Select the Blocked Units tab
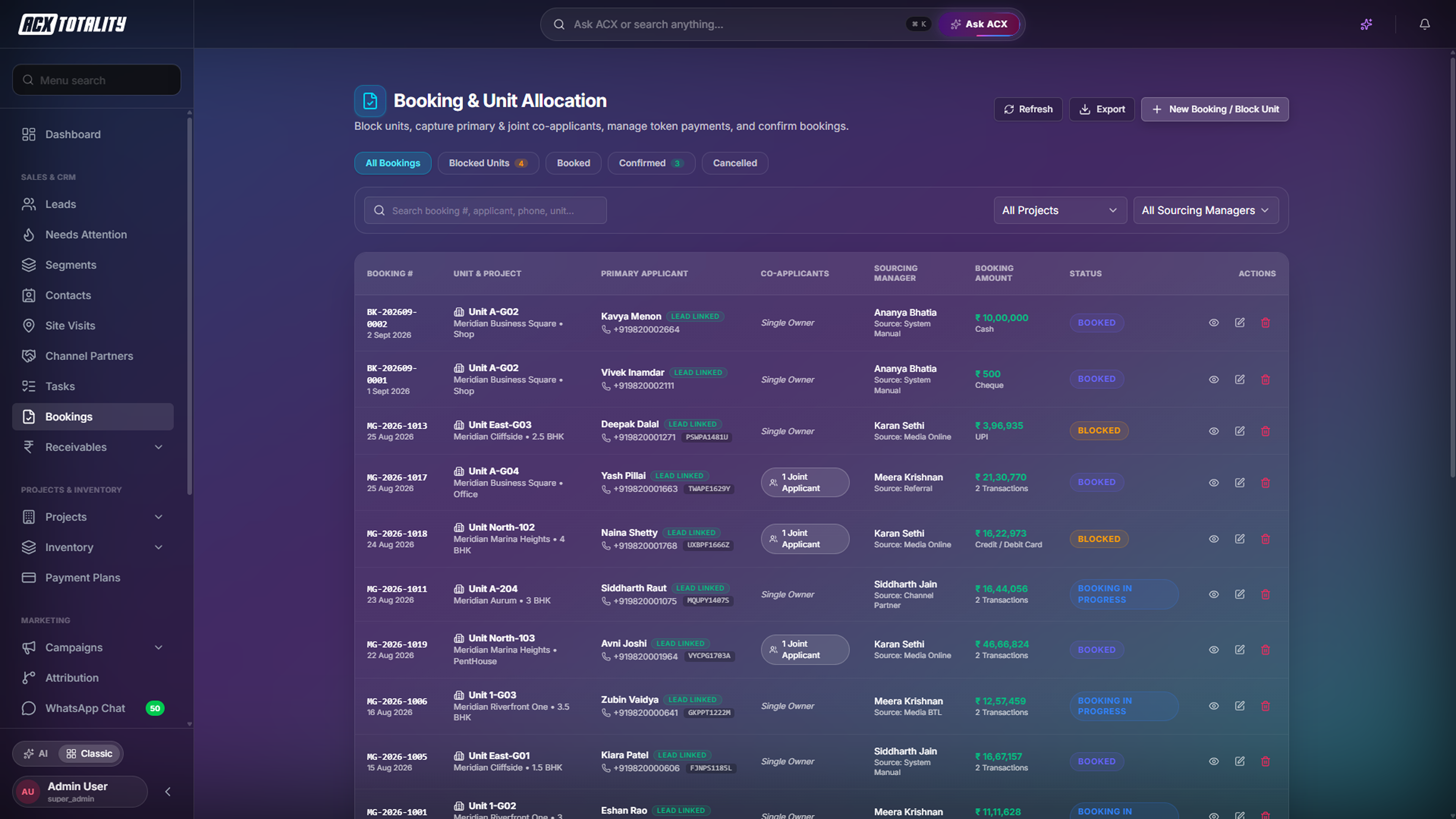This screenshot has width=1456, height=819. coord(488,163)
